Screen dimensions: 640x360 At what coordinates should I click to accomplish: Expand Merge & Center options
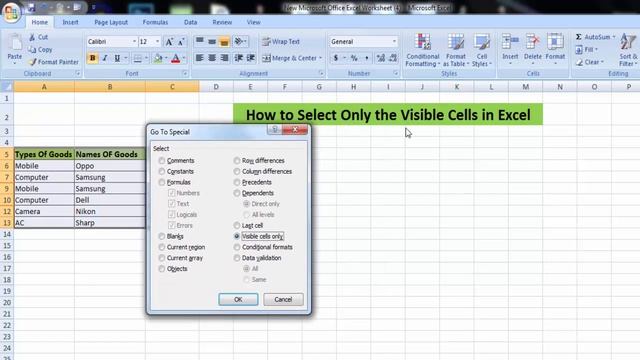tap(320, 58)
